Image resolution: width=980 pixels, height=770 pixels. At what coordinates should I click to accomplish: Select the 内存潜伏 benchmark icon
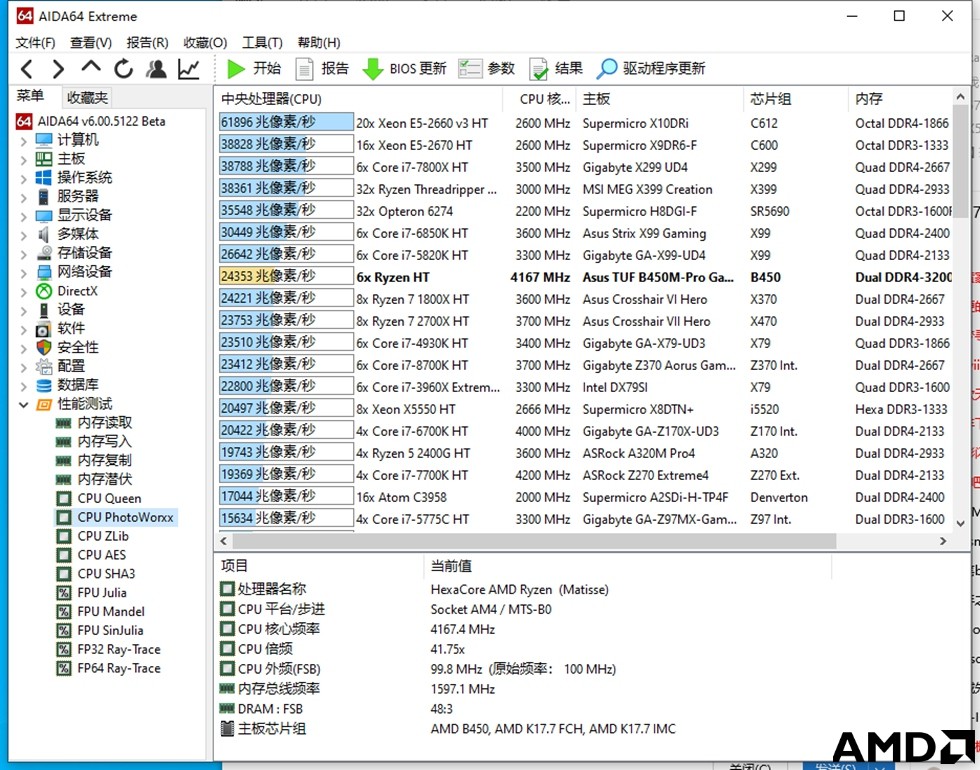click(x=63, y=479)
